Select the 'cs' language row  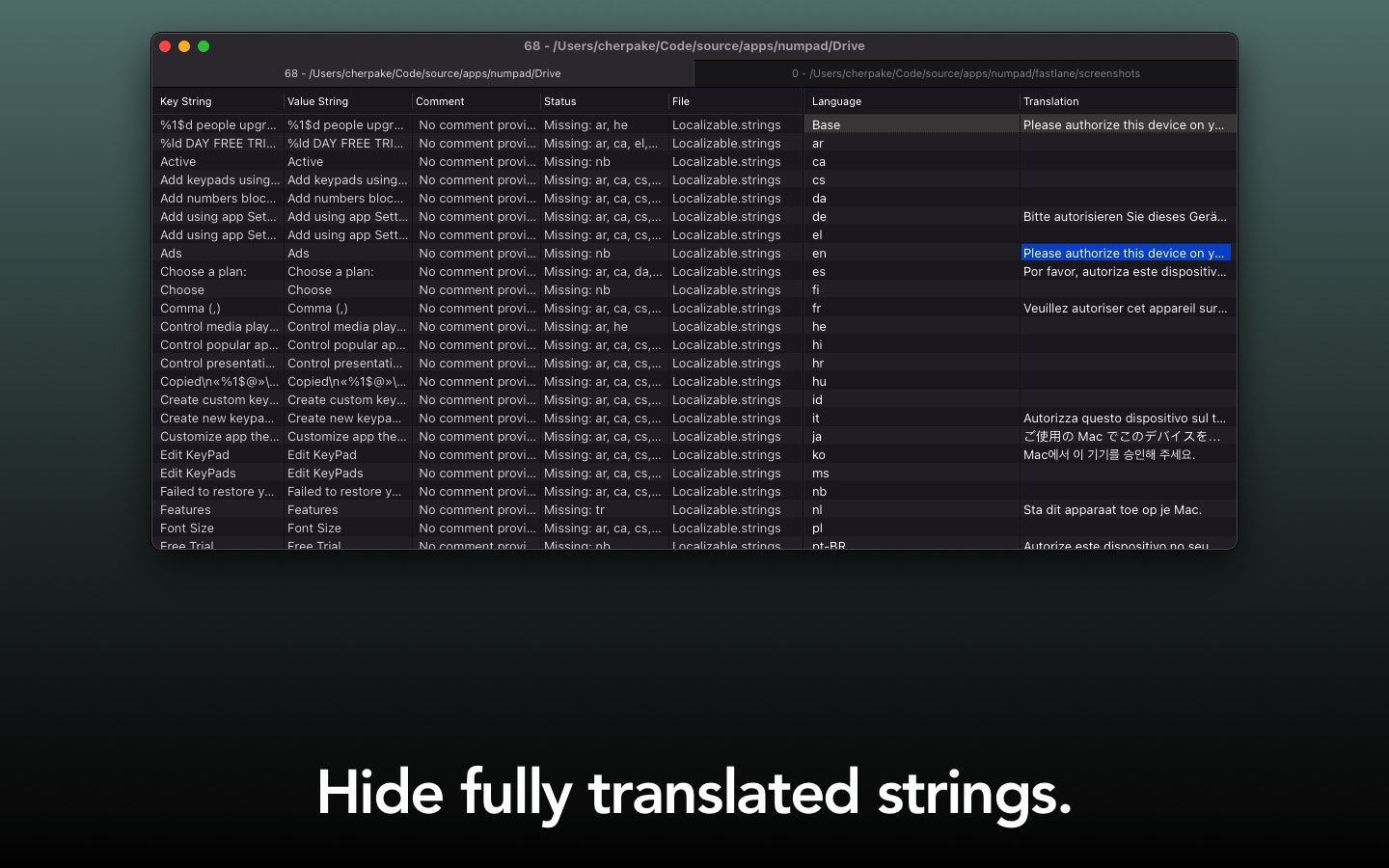coord(1021,179)
